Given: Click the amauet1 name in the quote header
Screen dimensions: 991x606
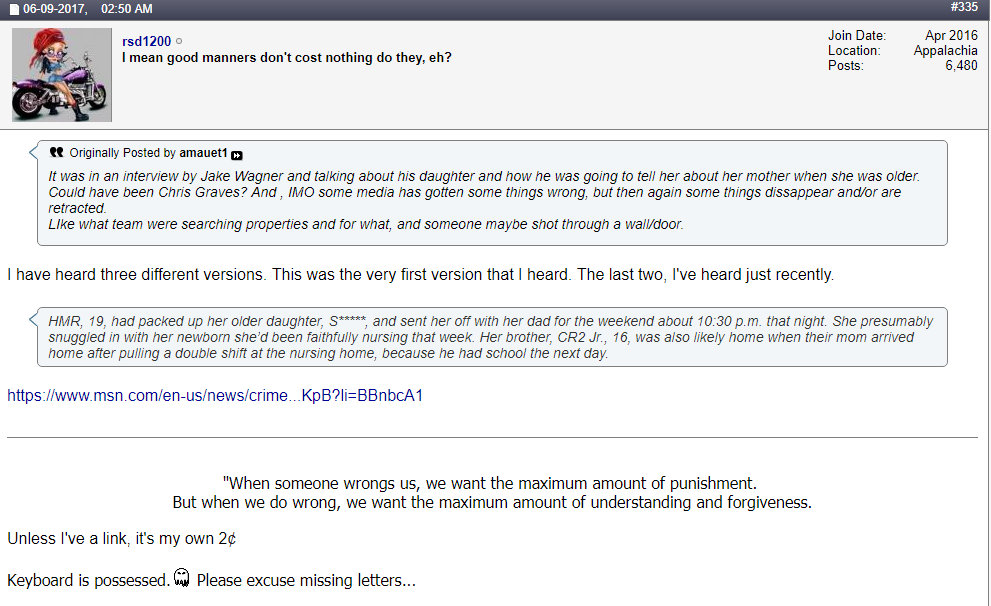Looking at the screenshot, I should (x=203, y=153).
